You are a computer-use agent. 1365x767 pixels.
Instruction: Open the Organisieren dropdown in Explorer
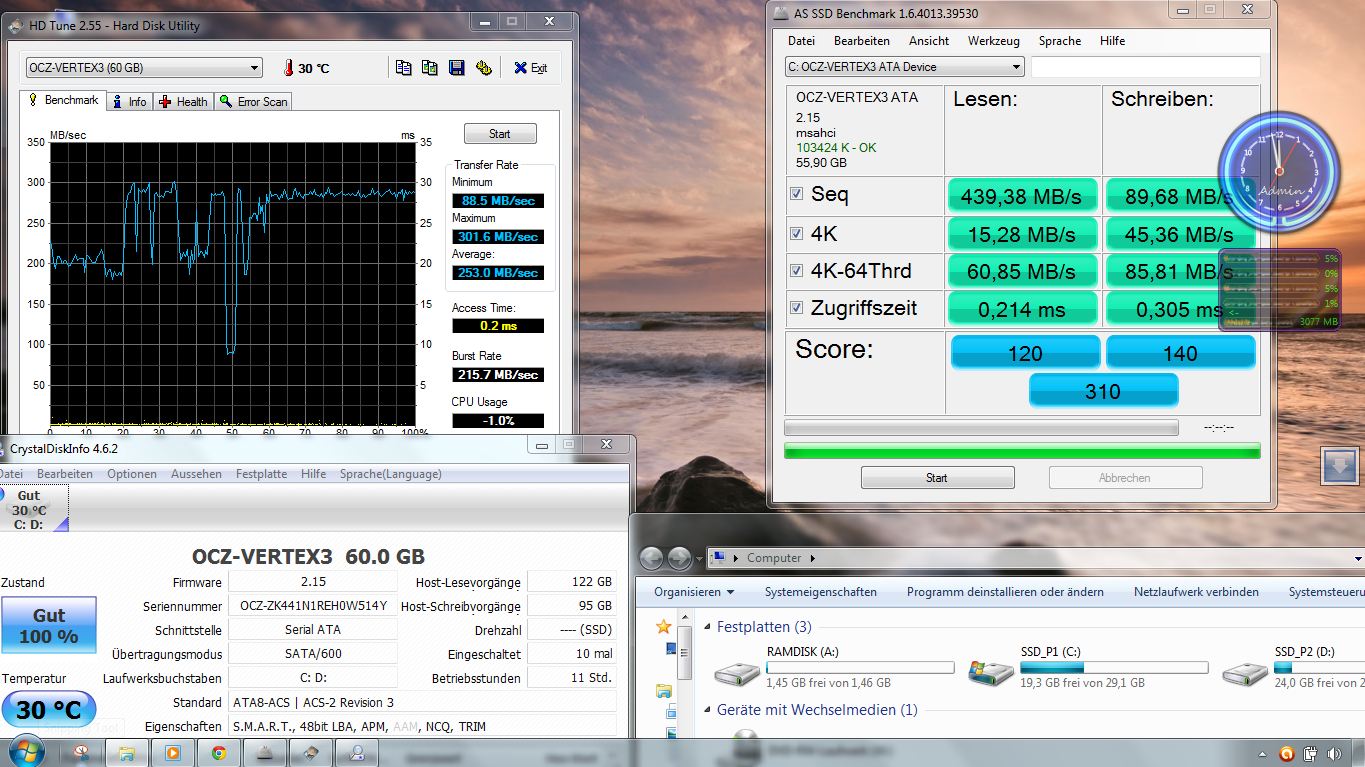(x=694, y=592)
